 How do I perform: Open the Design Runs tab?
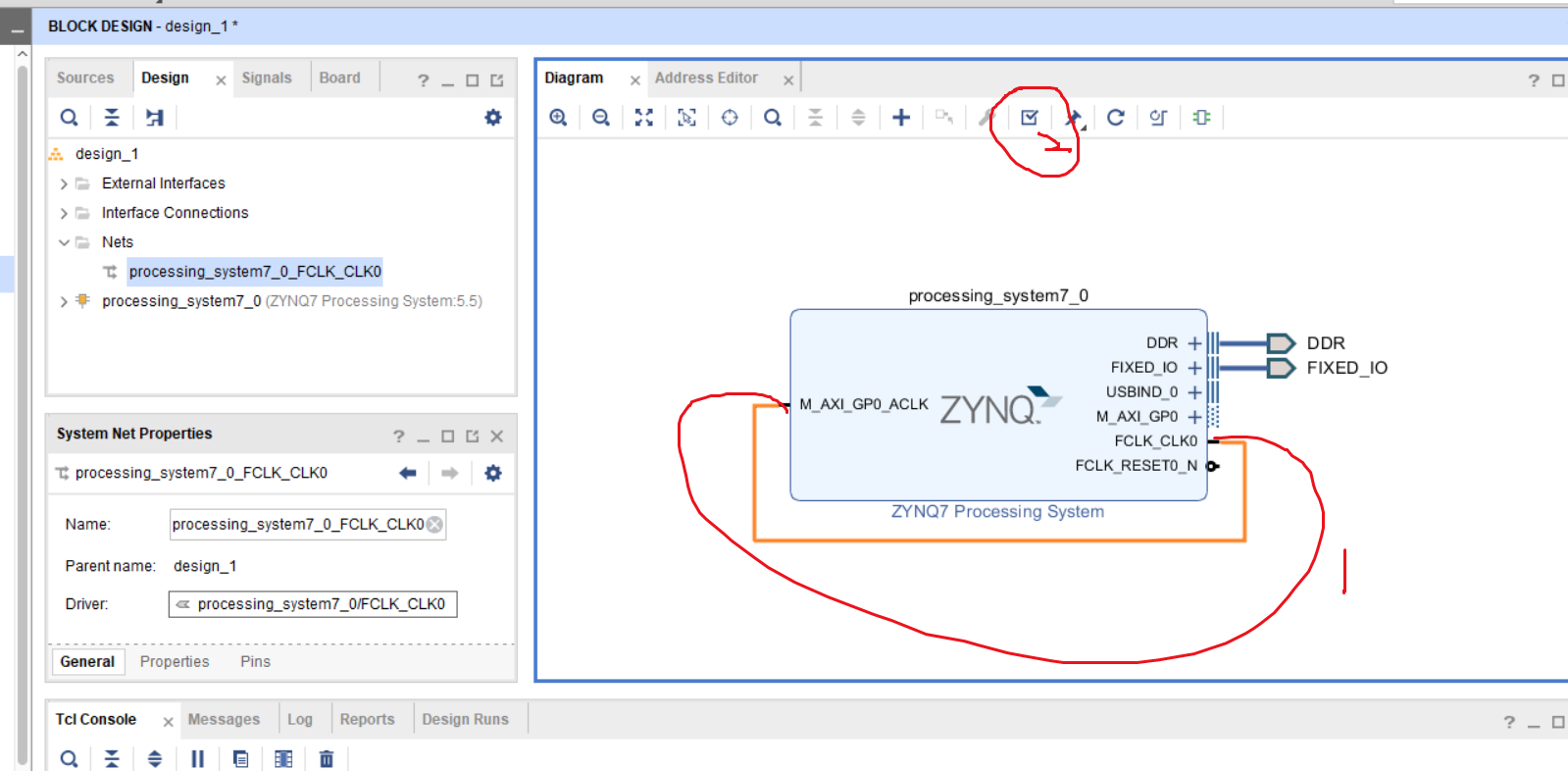(x=465, y=720)
